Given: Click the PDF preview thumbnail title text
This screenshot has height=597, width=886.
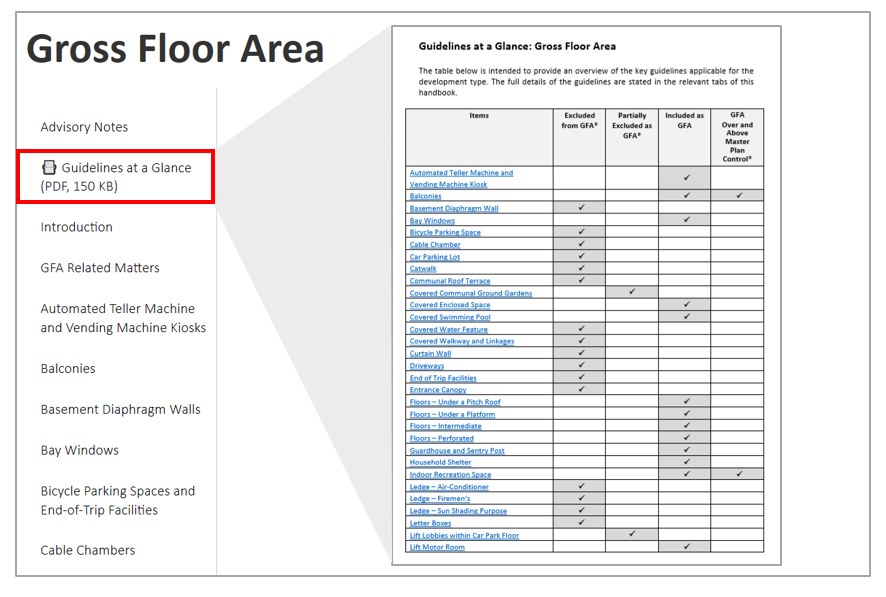Looking at the screenshot, I should point(517,46).
